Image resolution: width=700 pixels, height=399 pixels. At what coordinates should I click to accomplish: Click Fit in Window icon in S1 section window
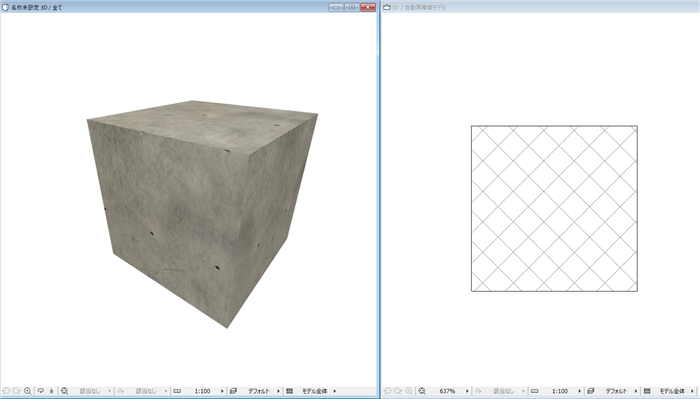pyautogui.click(x=422, y=391)
